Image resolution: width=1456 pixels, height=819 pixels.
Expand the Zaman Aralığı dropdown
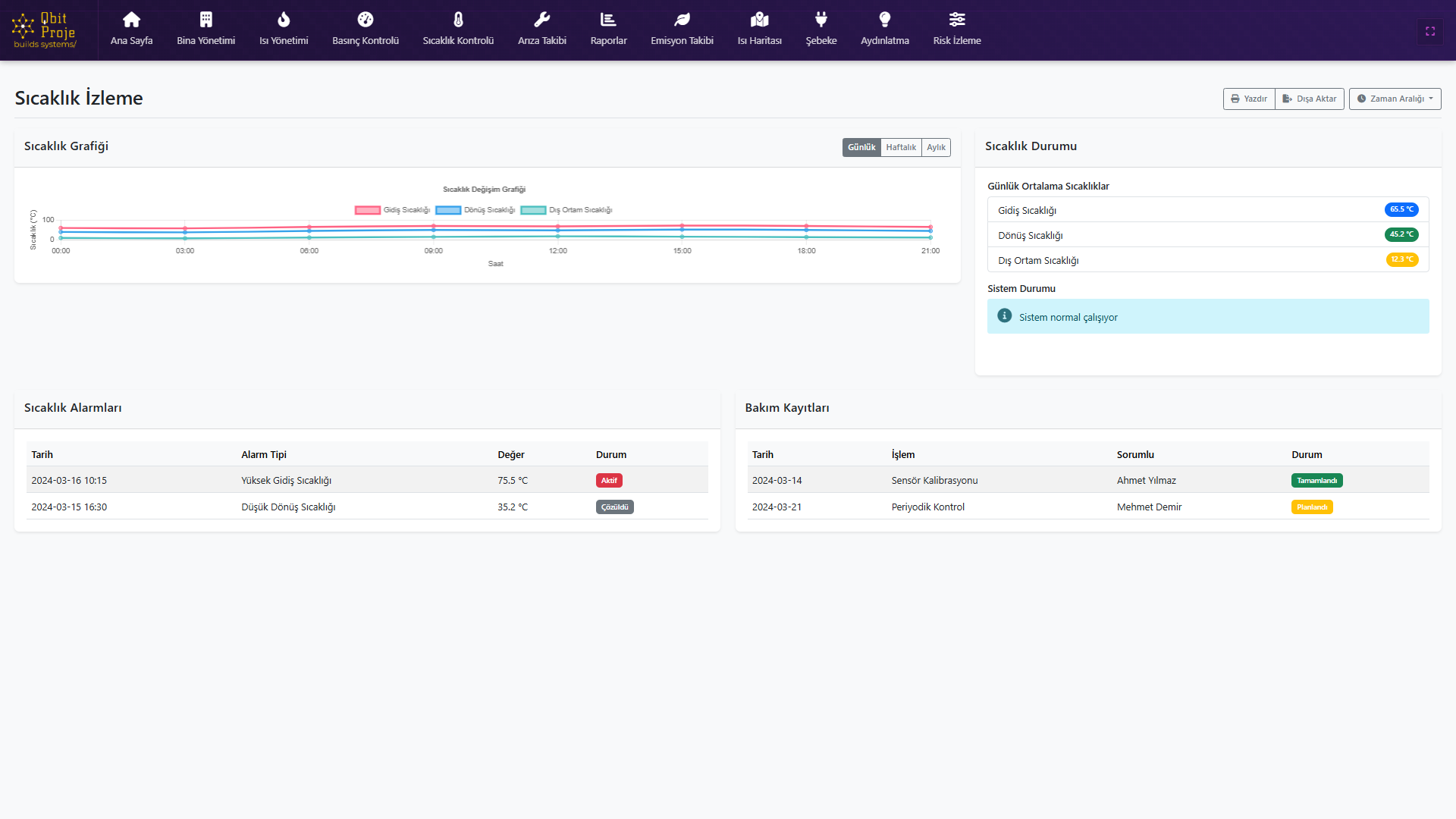pos(1395,99)
